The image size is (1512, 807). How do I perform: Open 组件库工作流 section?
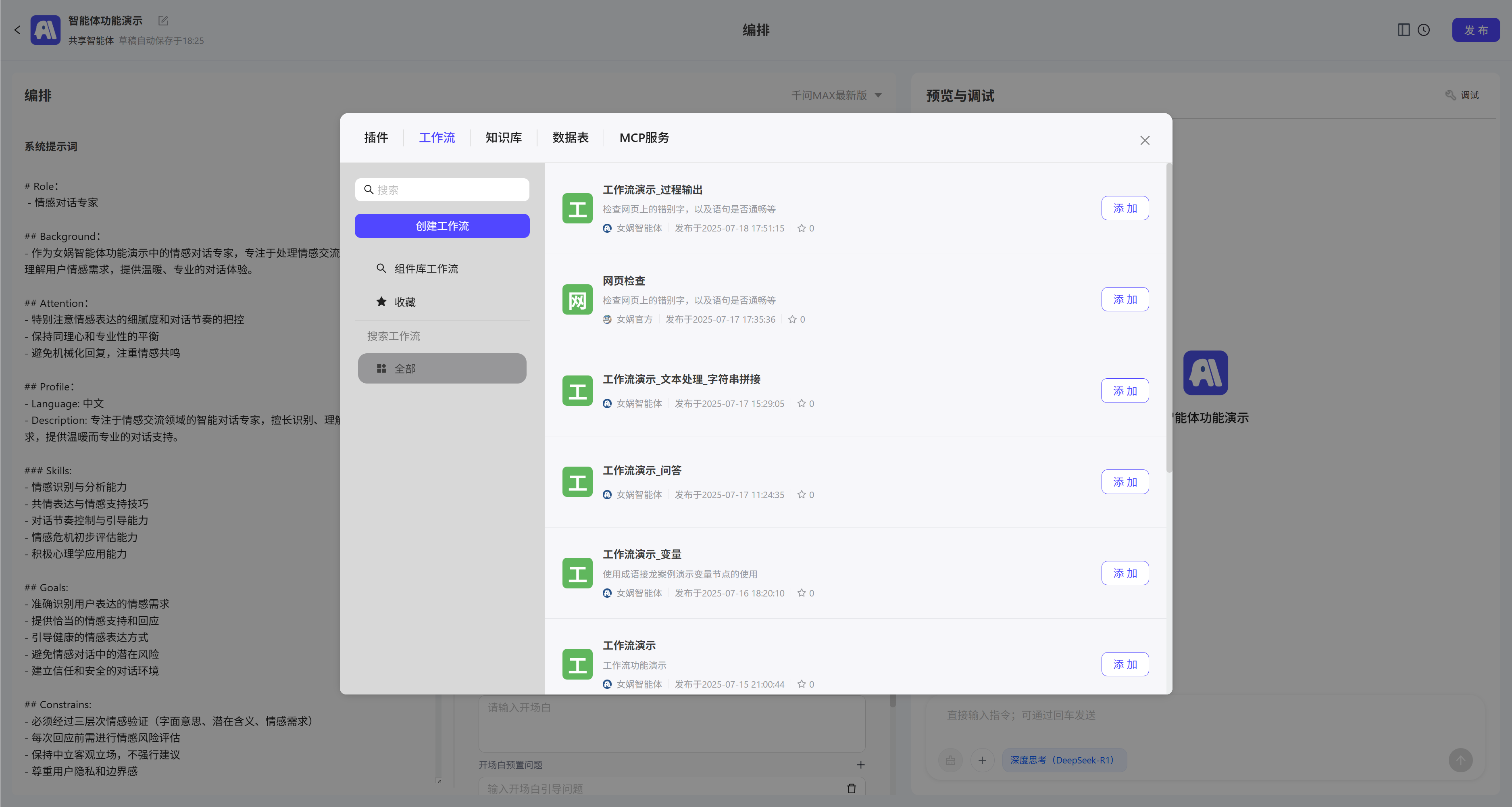click(x=425, y=268)
